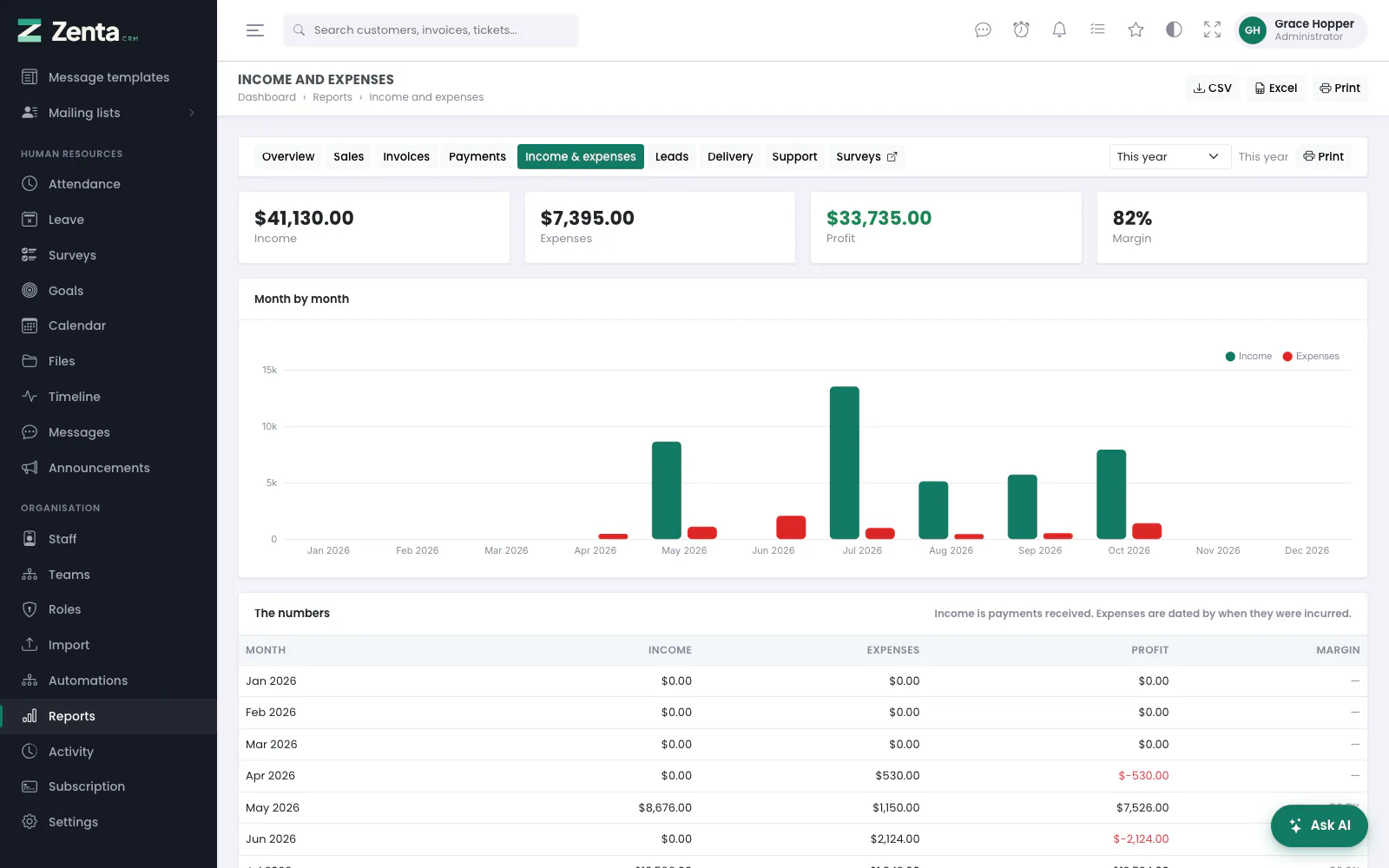This screenshot has height=868, width=1389.
Task: Focus the search customers input field
Action: click(431, 30)
